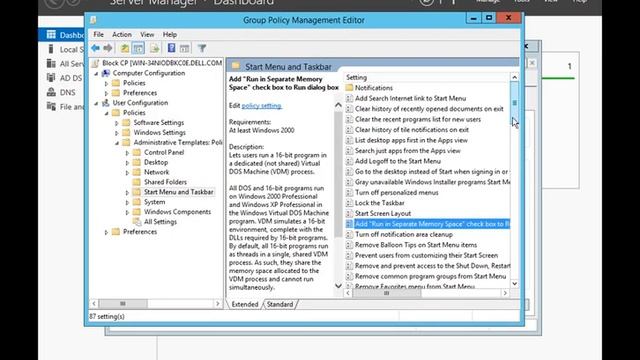
Task: Collapse the Computer Configuration node
Action: coord(97,73)
